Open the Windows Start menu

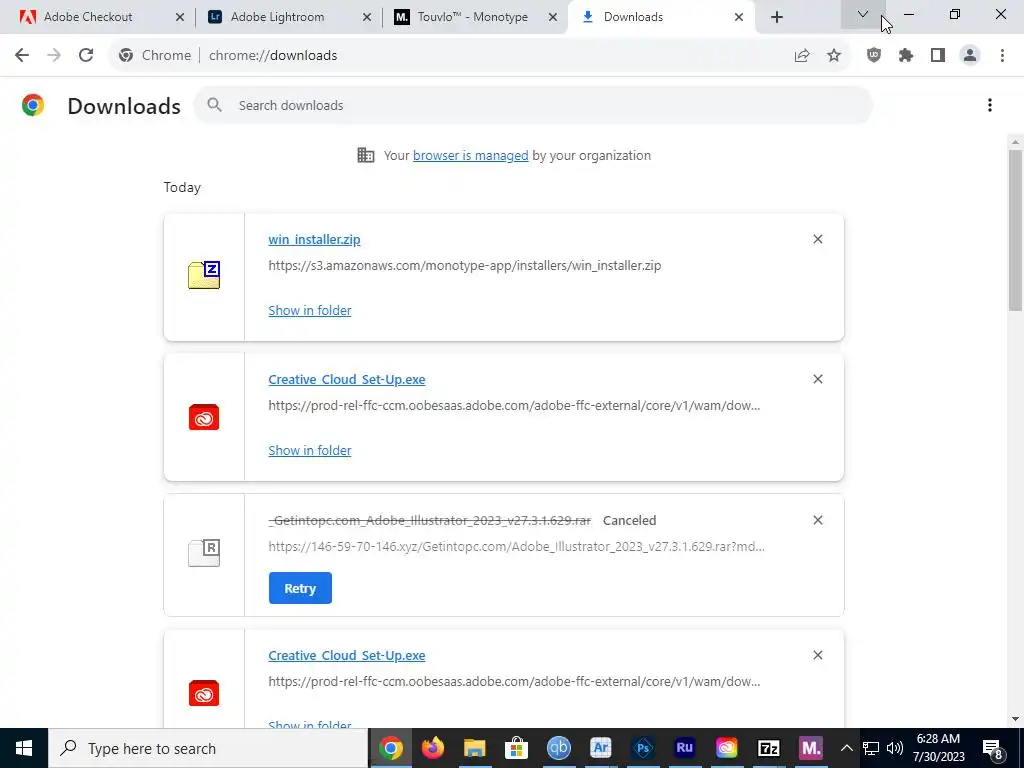pyautogui.click(x=24, y=748)
